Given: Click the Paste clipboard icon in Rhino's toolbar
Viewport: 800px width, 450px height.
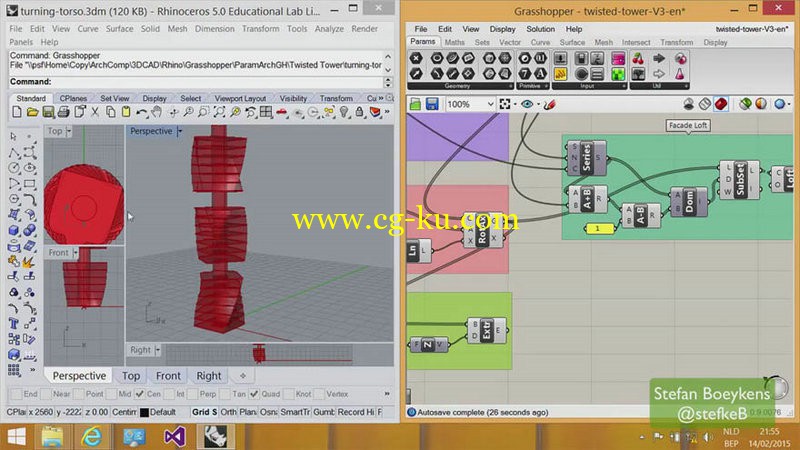Looking at the screenshot, I should [x=126, y=112].
